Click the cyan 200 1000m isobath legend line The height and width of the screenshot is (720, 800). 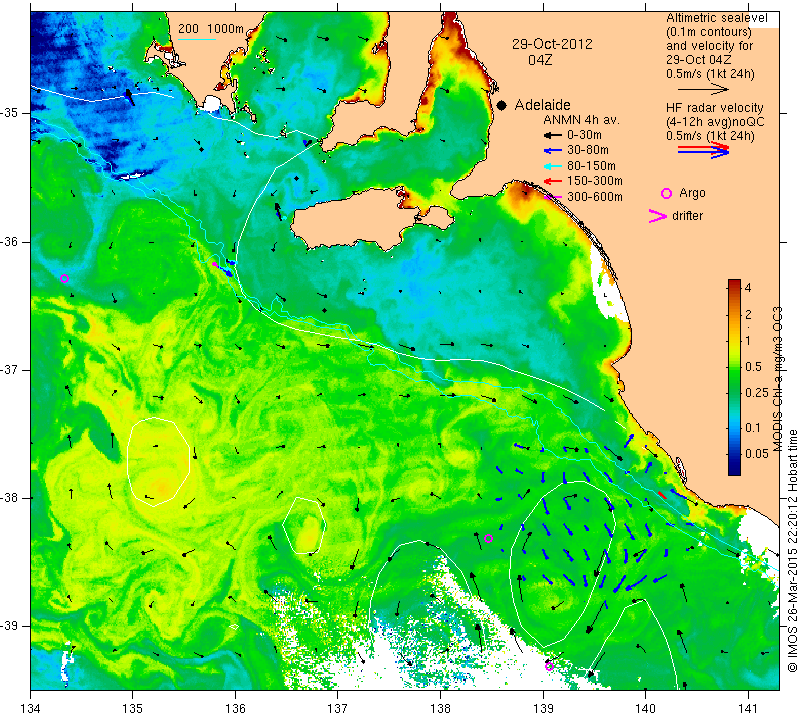197,39
